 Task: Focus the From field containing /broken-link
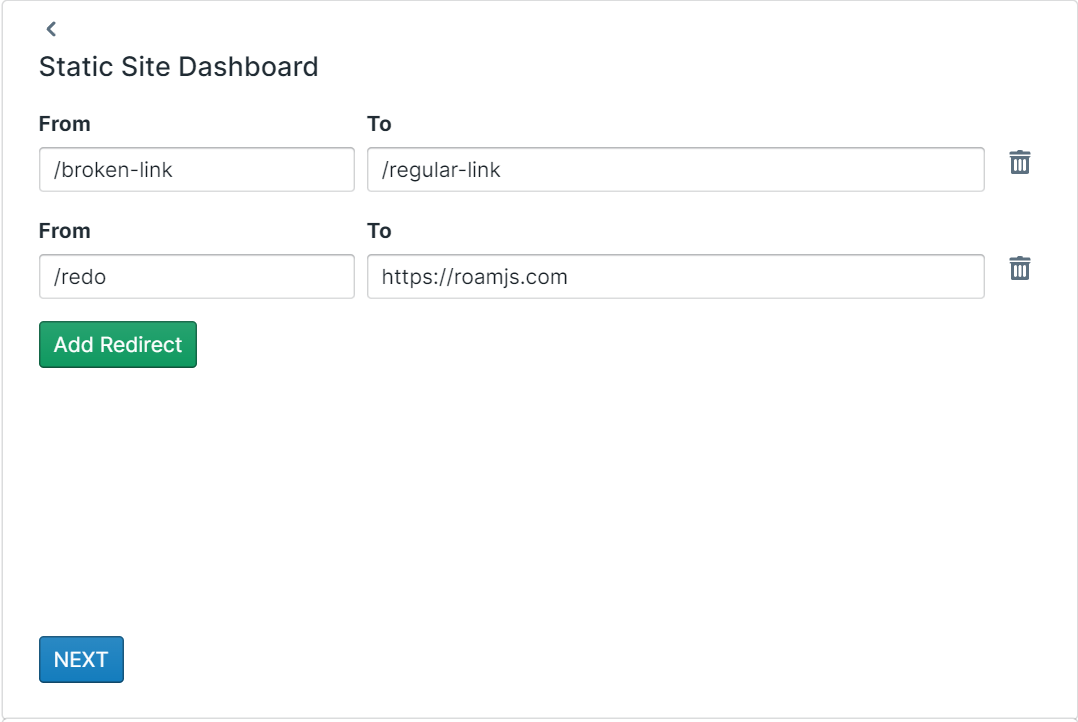click(197, 169)
